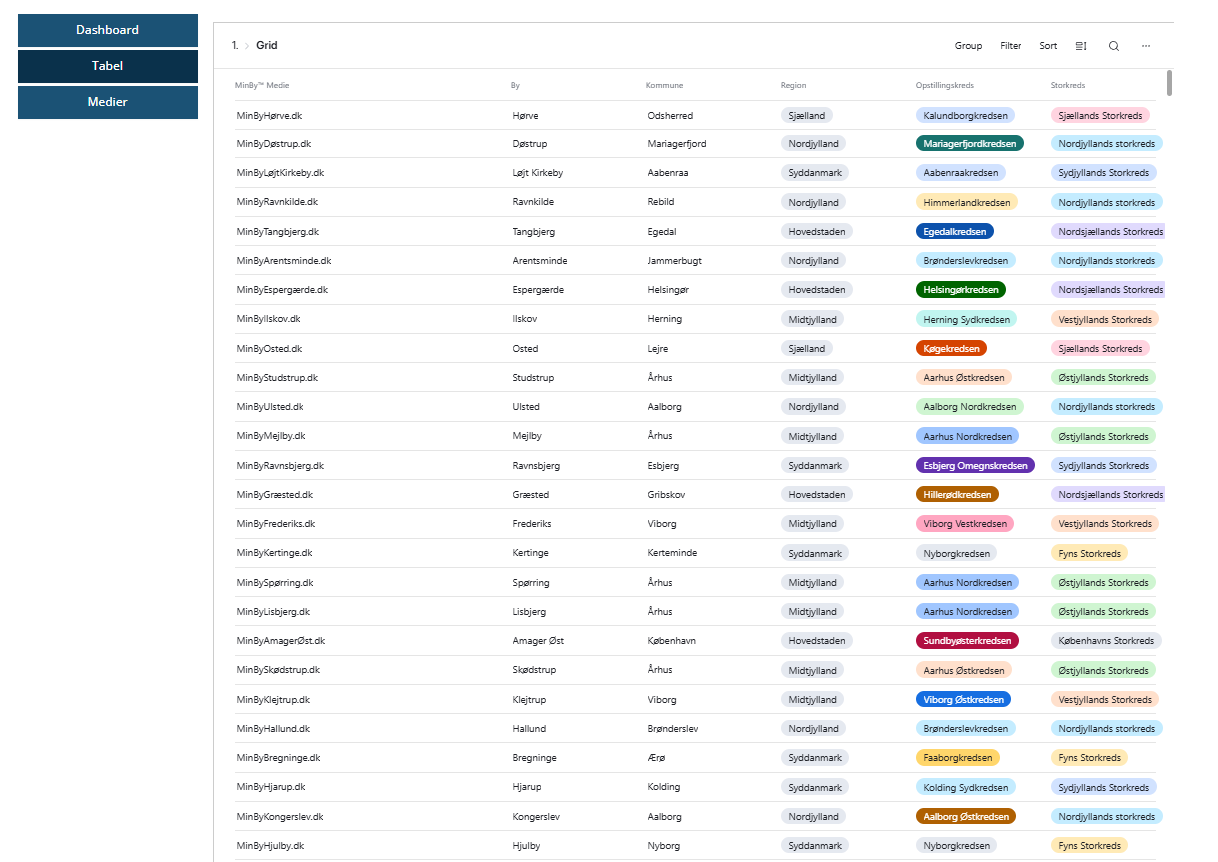Open the more options ellipsis menu
The height and width of the screenshot is (862, 1218).
(1146, 46)
